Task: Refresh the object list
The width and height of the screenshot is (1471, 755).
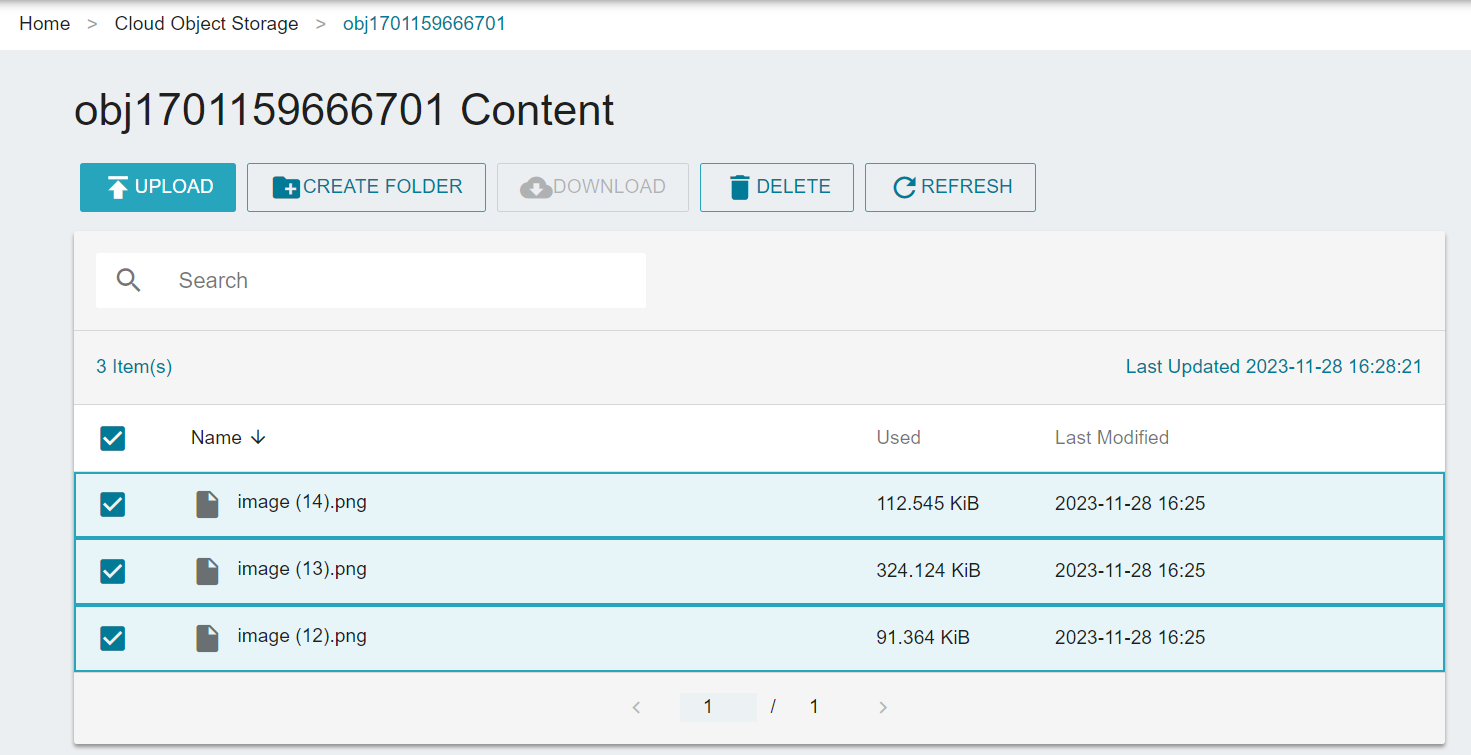Action: point(949,187)
